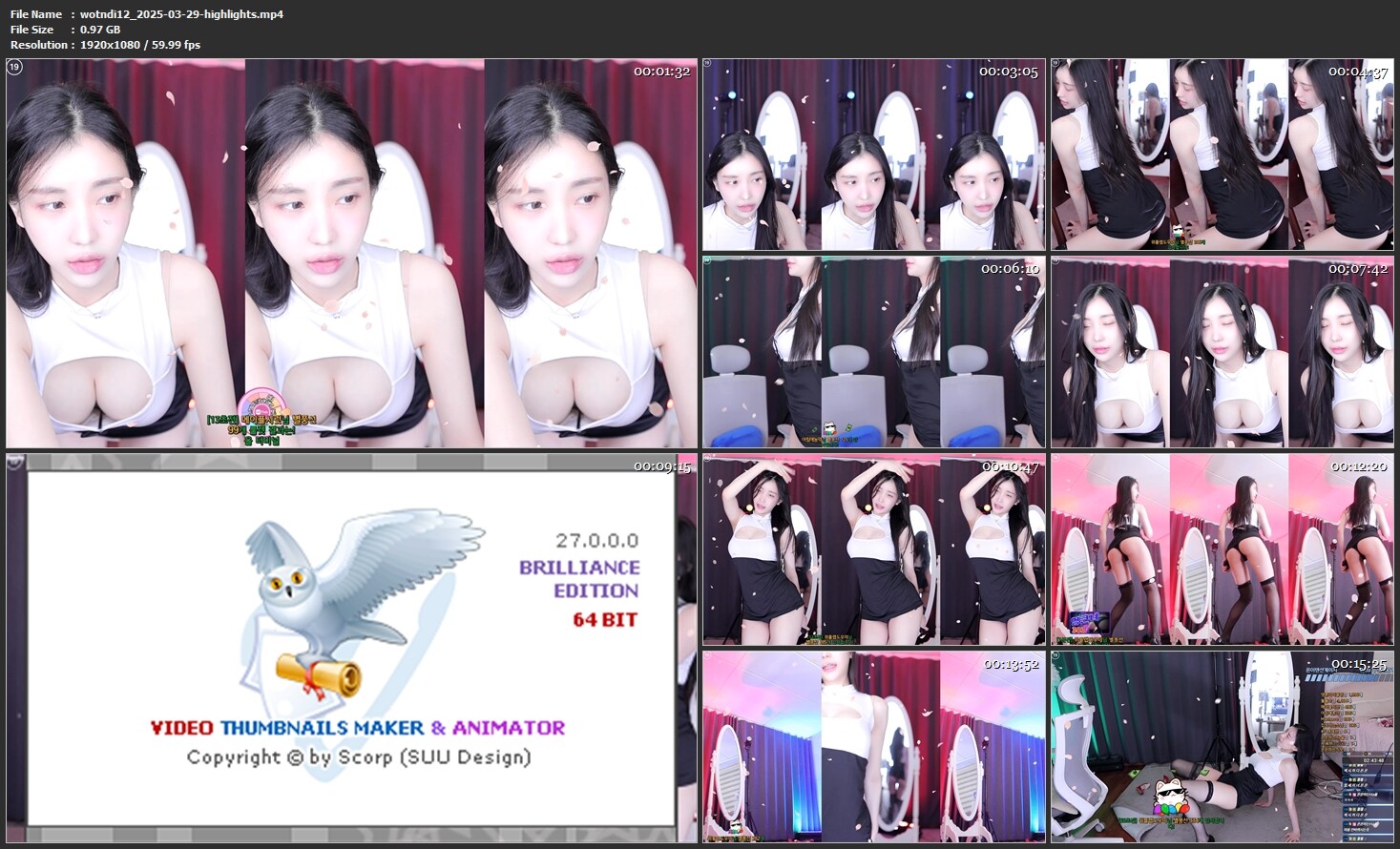This screenshot has width=1400, height=849.
Task: Click 'VIDEO THUMBNAILS MAKER & ANIMATOR' title
Action: (358, 728)
